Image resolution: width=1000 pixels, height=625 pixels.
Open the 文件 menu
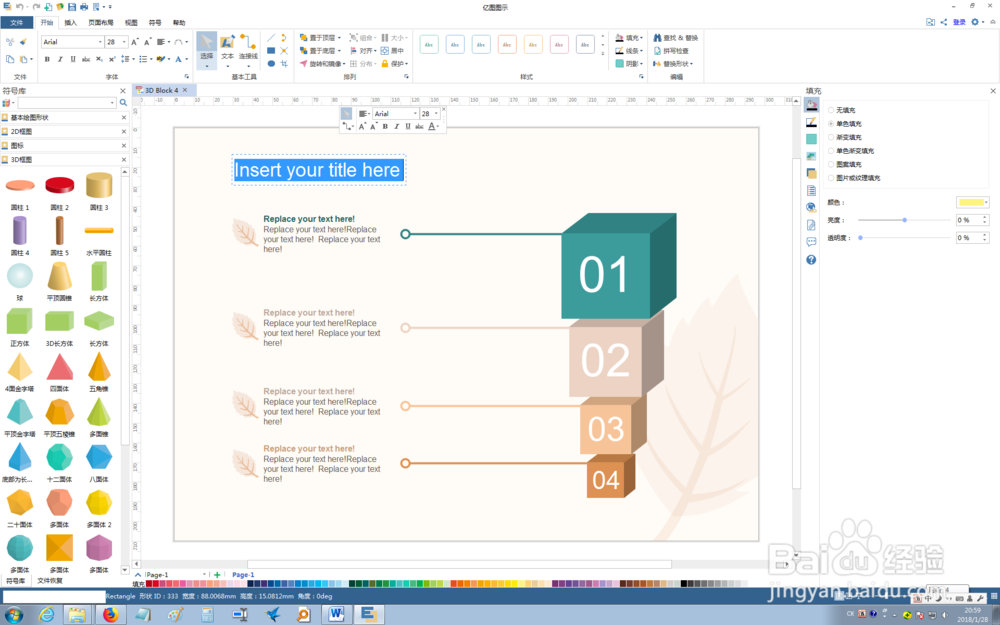[17, 22]
